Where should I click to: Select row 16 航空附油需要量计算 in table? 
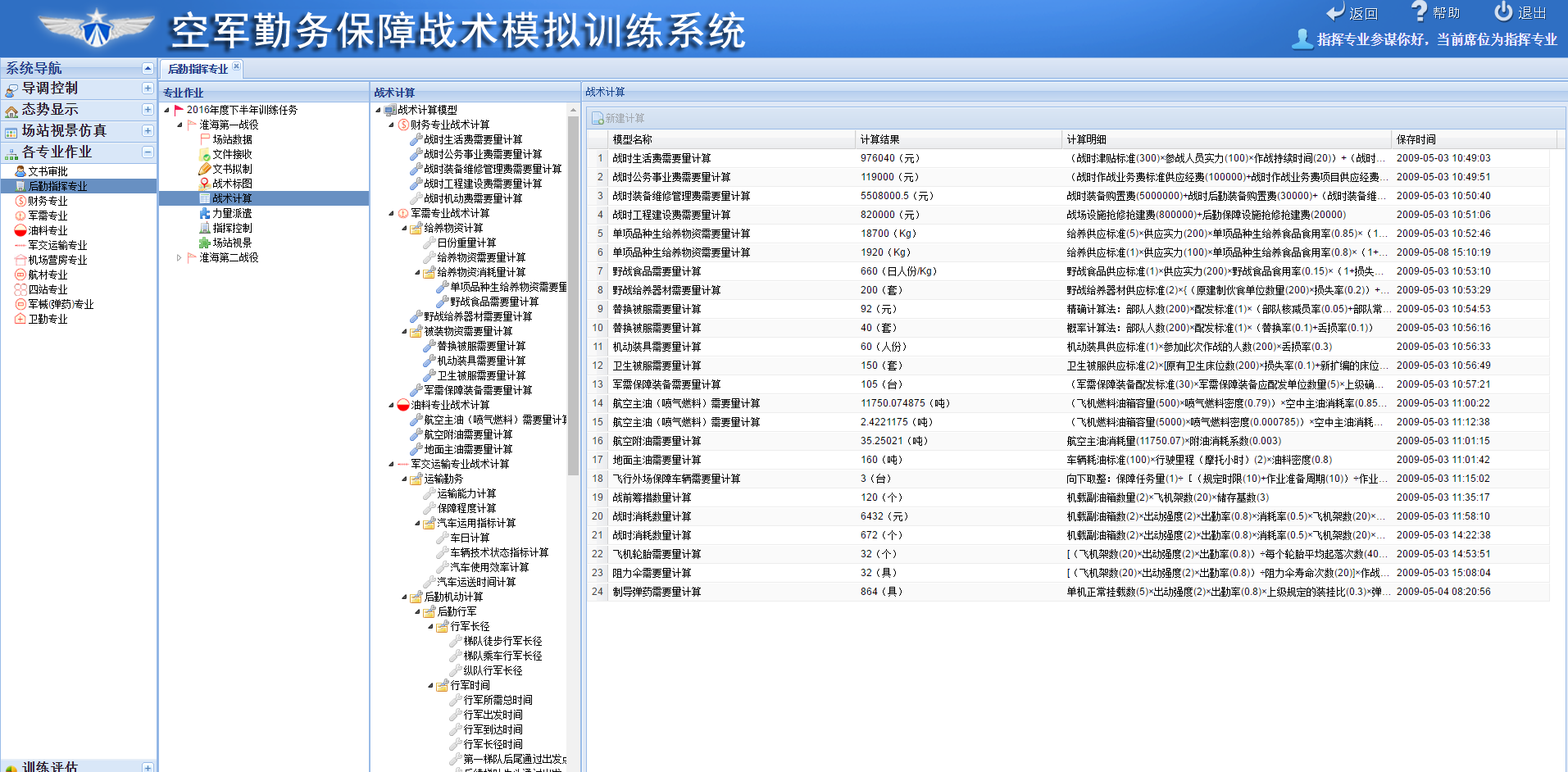(x=1068, y=441)
